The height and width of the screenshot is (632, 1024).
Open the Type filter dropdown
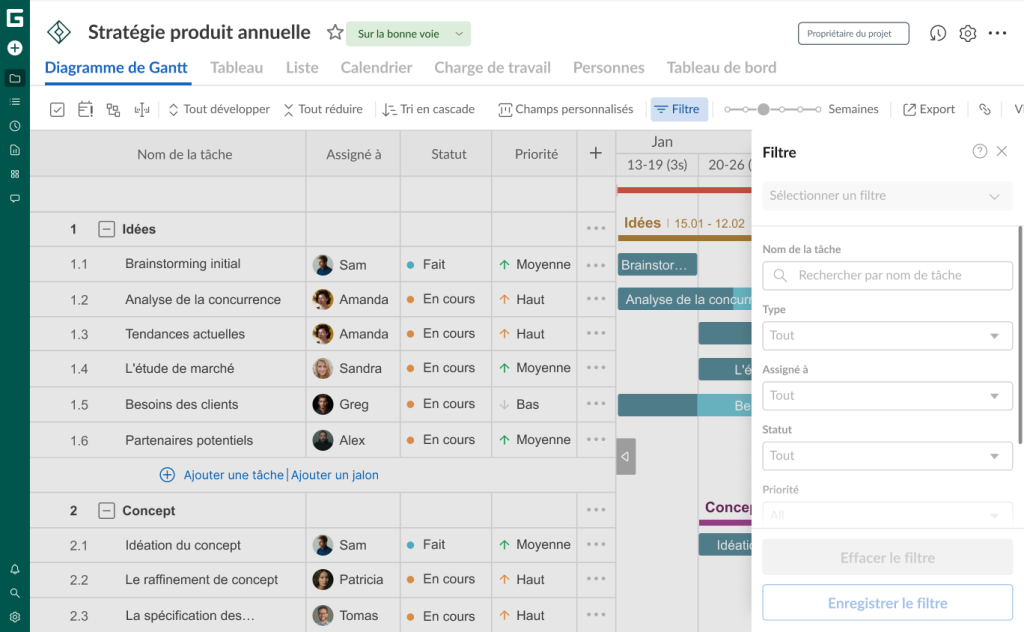tap(887, 336)
